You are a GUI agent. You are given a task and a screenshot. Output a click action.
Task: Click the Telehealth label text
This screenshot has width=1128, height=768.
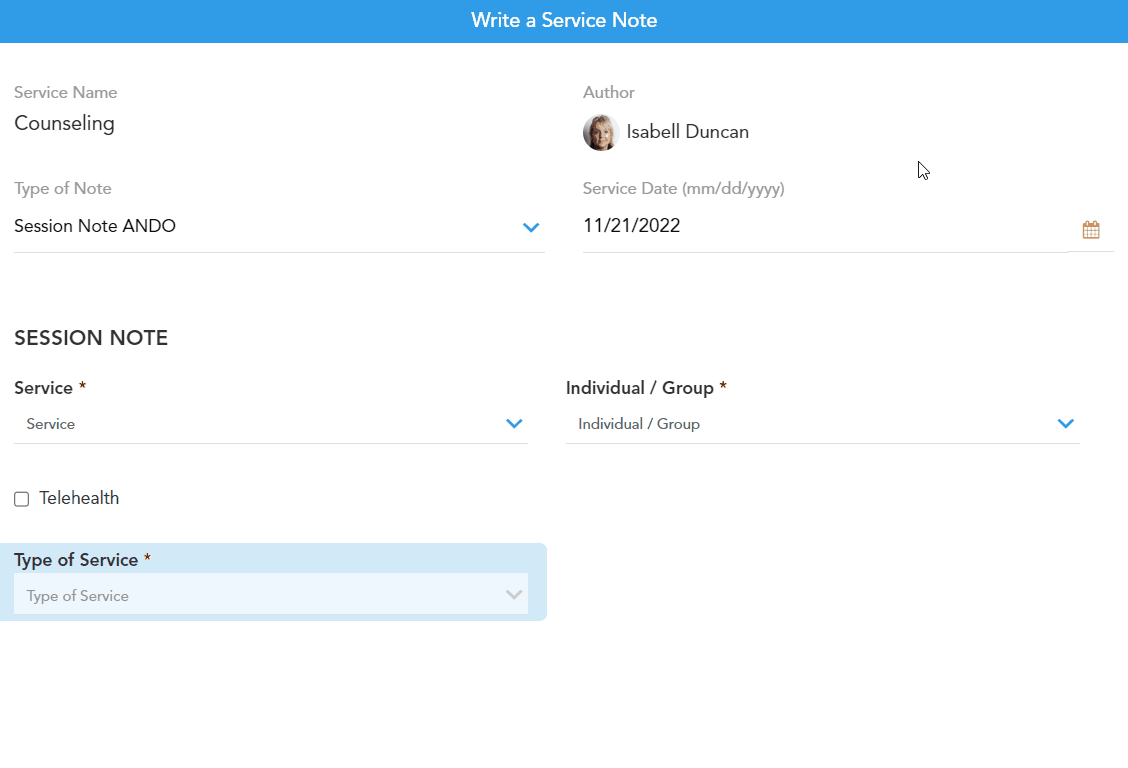click(x=79, y=498)
